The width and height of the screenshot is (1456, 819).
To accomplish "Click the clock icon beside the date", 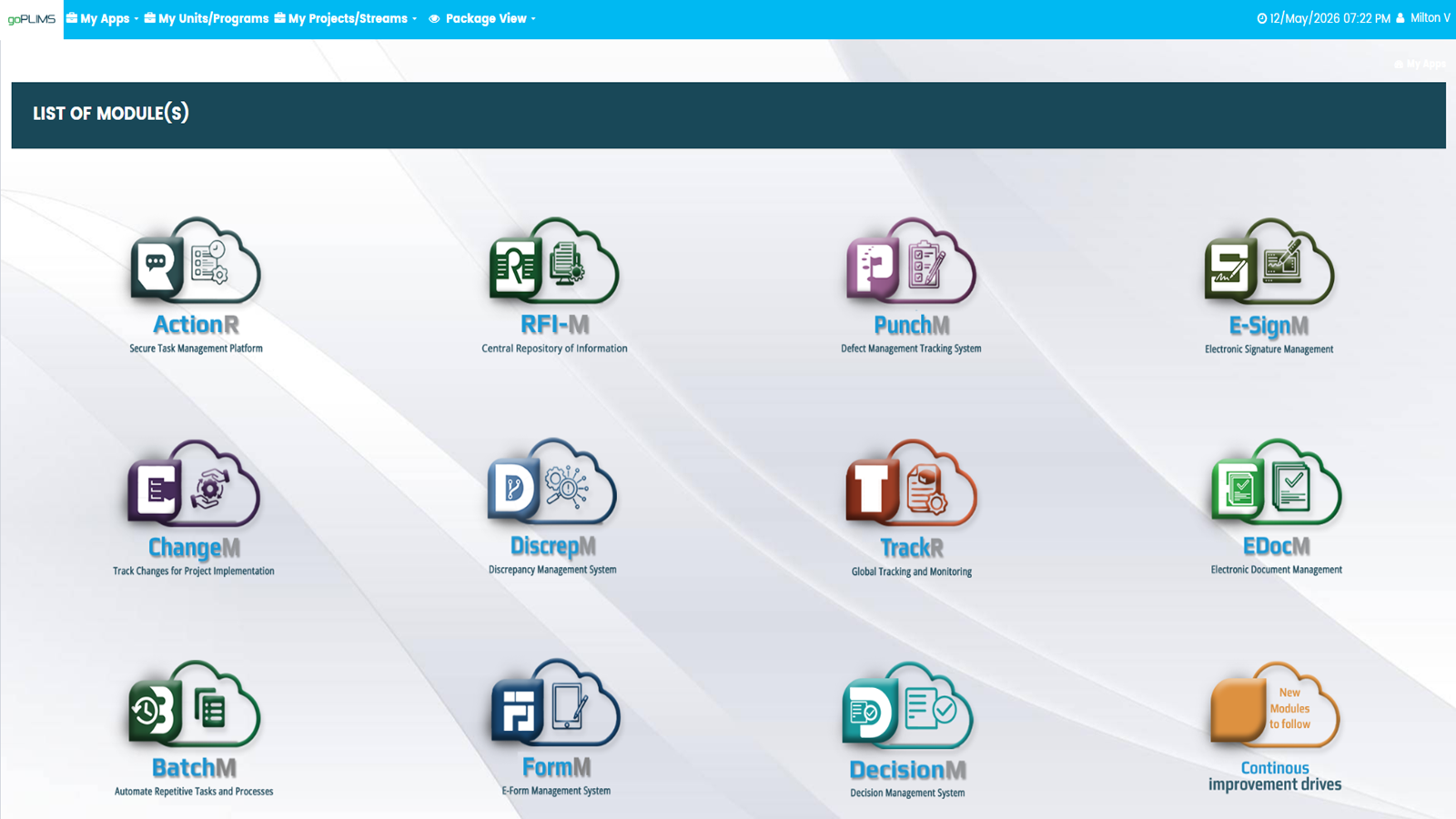I will click(x=1262, y=18).
